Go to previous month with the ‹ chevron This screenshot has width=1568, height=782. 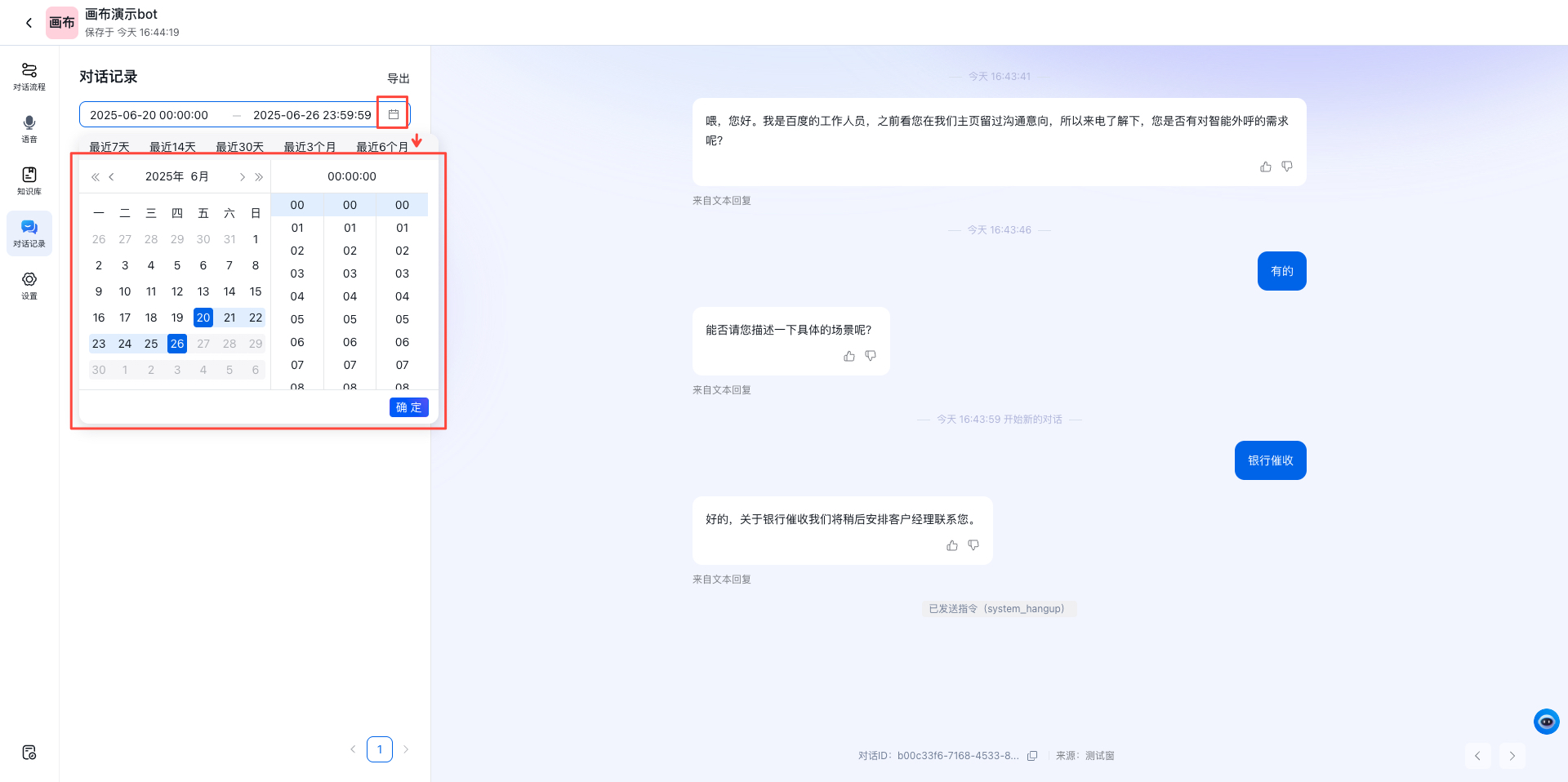111,176
